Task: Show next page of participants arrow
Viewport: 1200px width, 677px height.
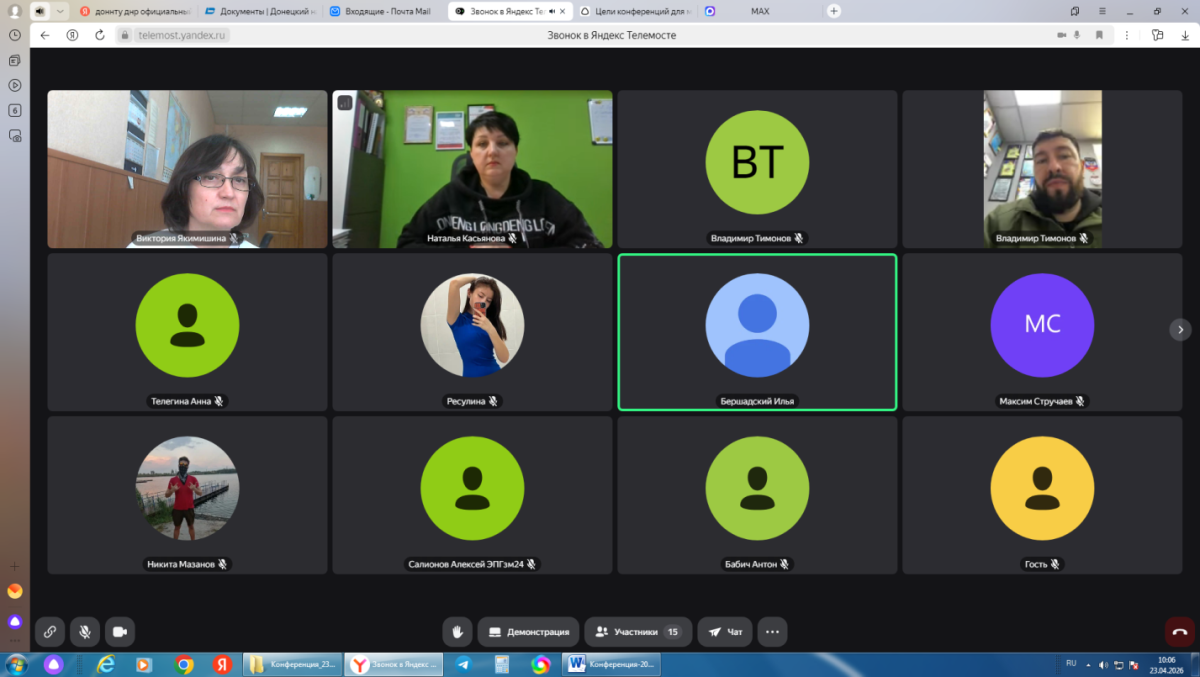Action: click(x=1180, y=330)
